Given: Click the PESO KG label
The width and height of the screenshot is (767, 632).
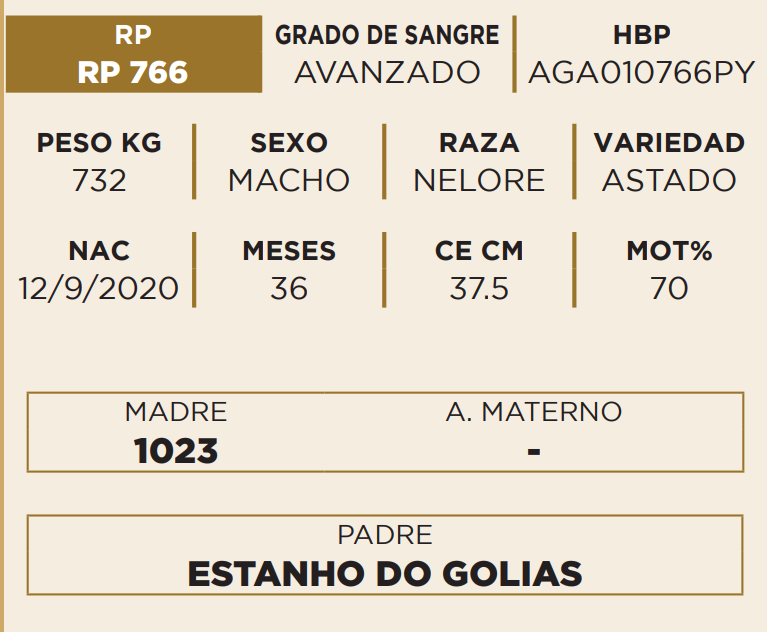Looking at the screenshot, I should (99, 143).
